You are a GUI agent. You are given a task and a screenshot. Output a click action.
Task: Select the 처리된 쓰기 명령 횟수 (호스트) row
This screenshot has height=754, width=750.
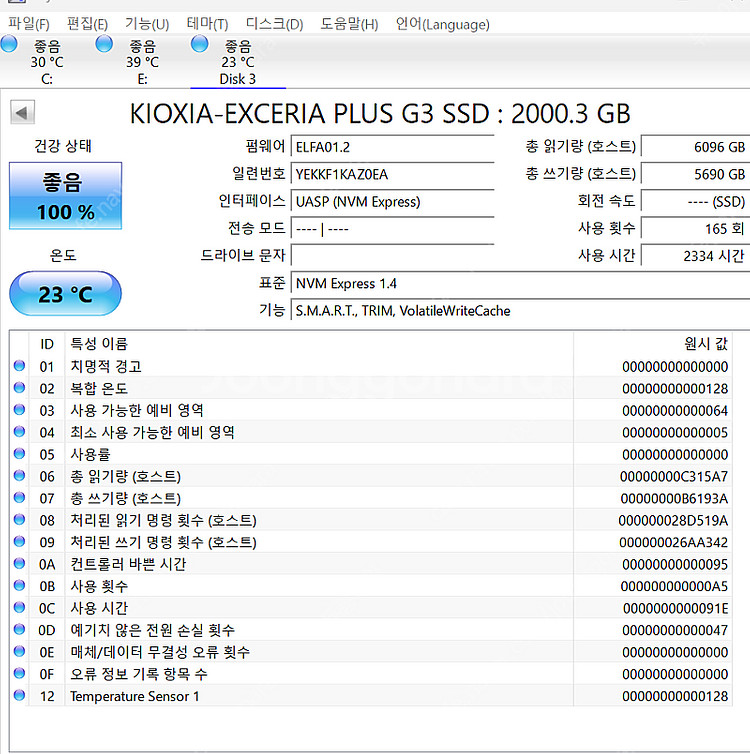click(371, 542)
